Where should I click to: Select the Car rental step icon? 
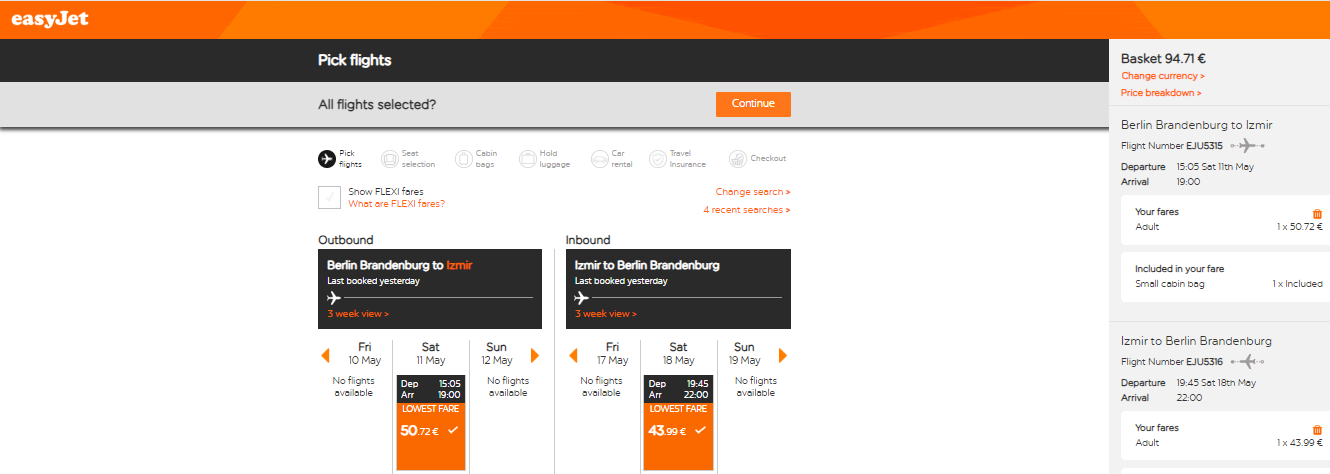(x=600, y=158)
